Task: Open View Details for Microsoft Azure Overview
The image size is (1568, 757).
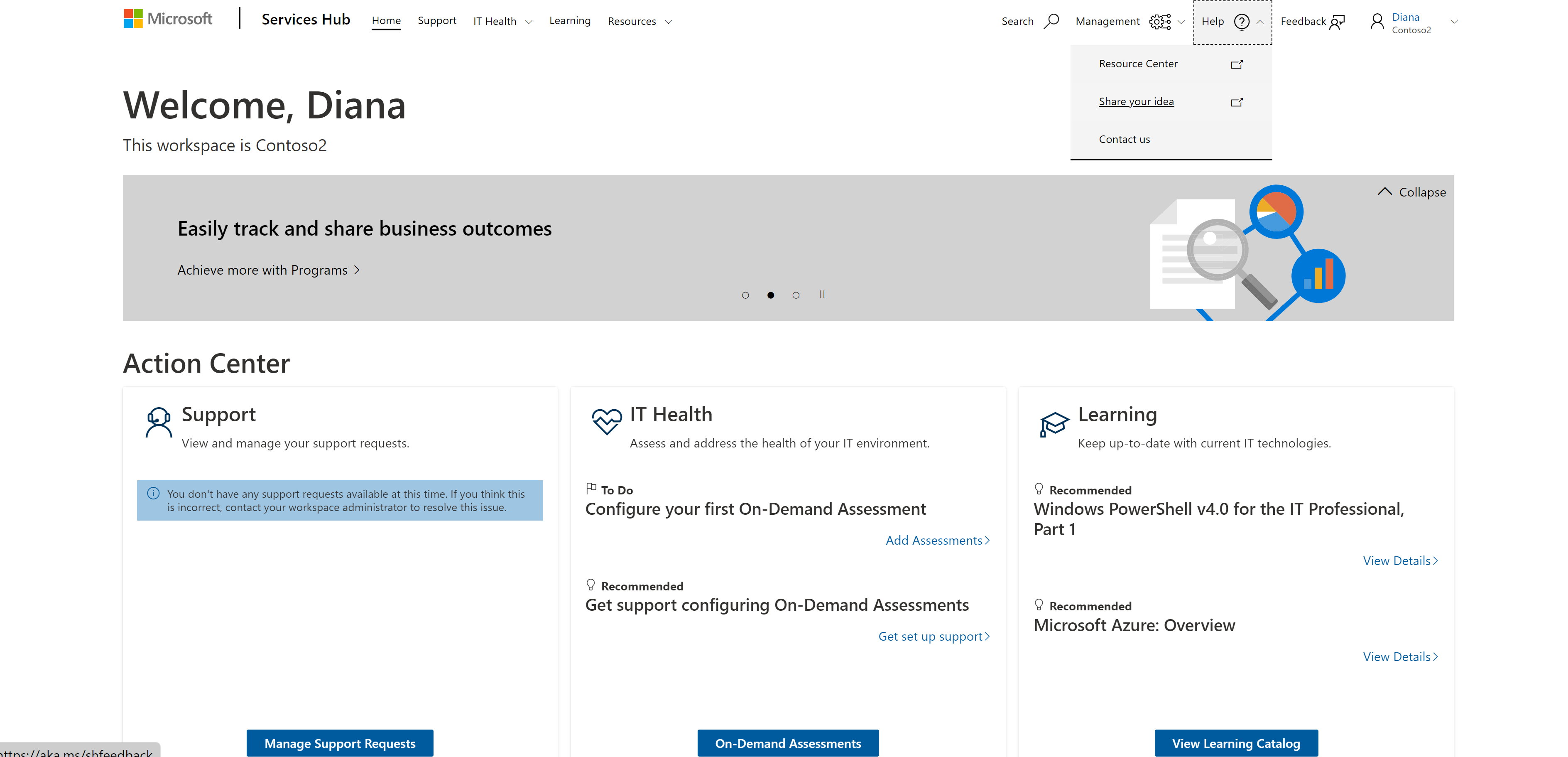Action: click(1400, 657)
